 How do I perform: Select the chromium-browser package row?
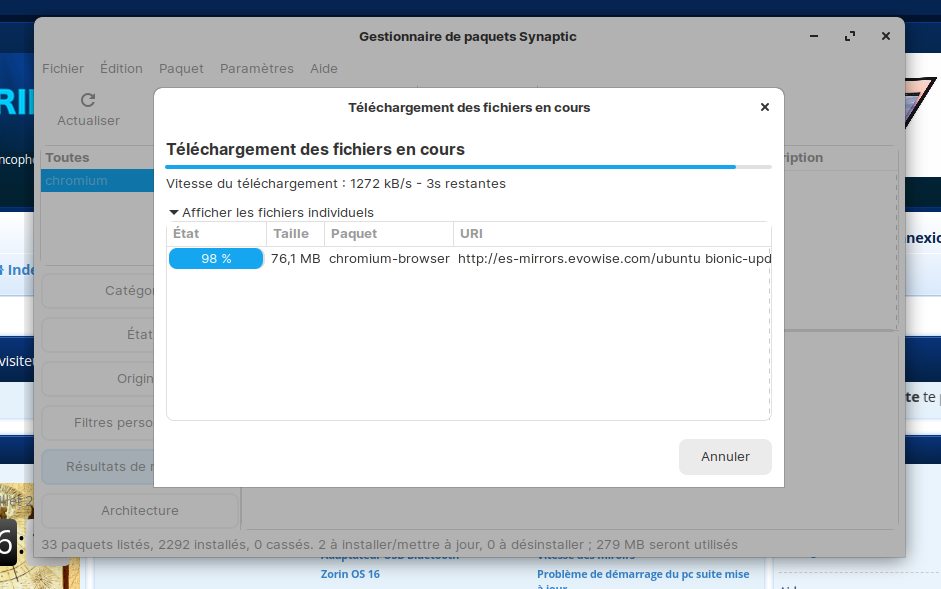(389, 259)
